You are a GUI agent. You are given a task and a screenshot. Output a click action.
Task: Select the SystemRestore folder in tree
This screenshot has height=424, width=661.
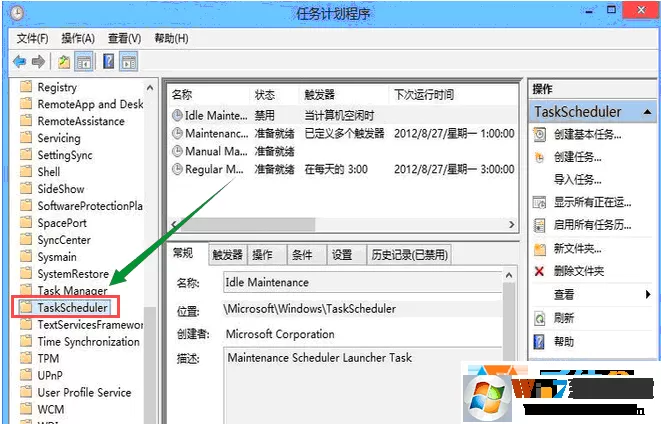(x=73, y=274)
